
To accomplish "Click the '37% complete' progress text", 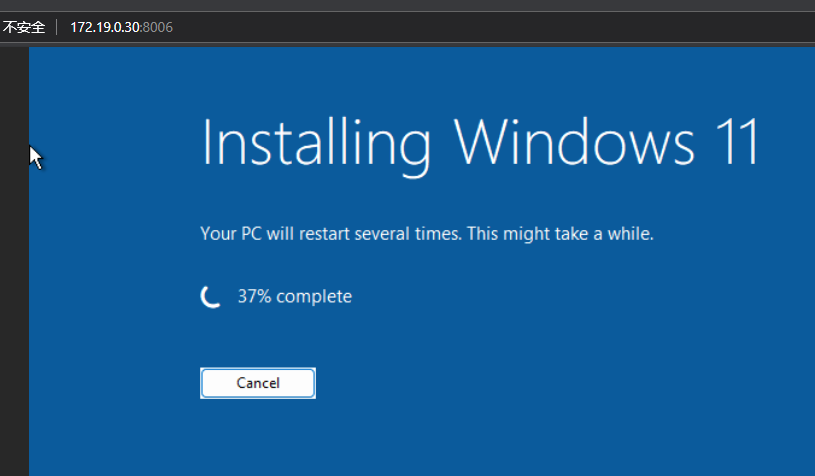I will (x=295, y=296).
